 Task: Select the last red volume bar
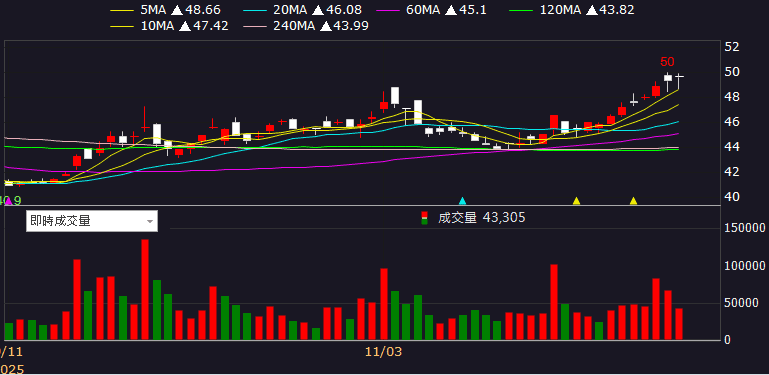tap(679, 324)
